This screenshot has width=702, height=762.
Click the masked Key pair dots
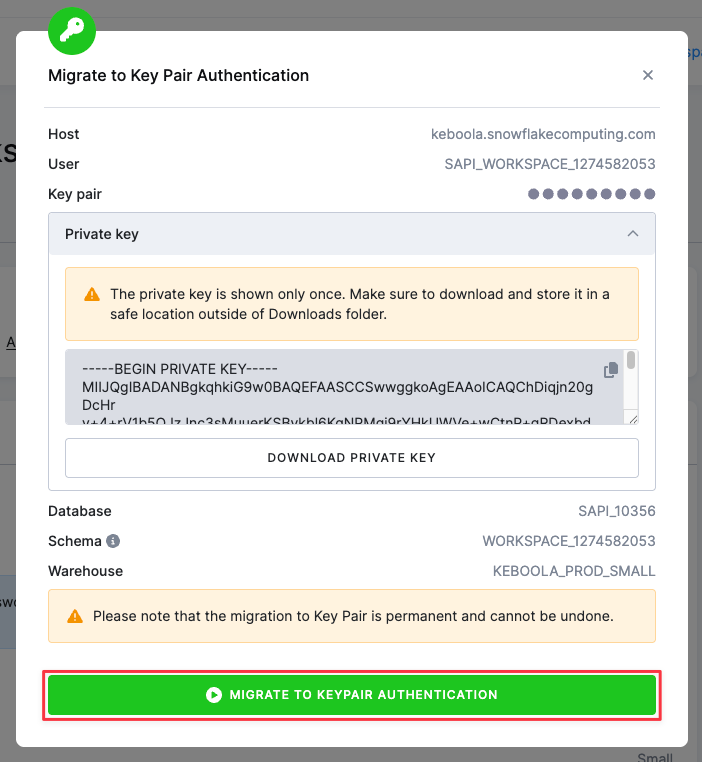(591, 194)
